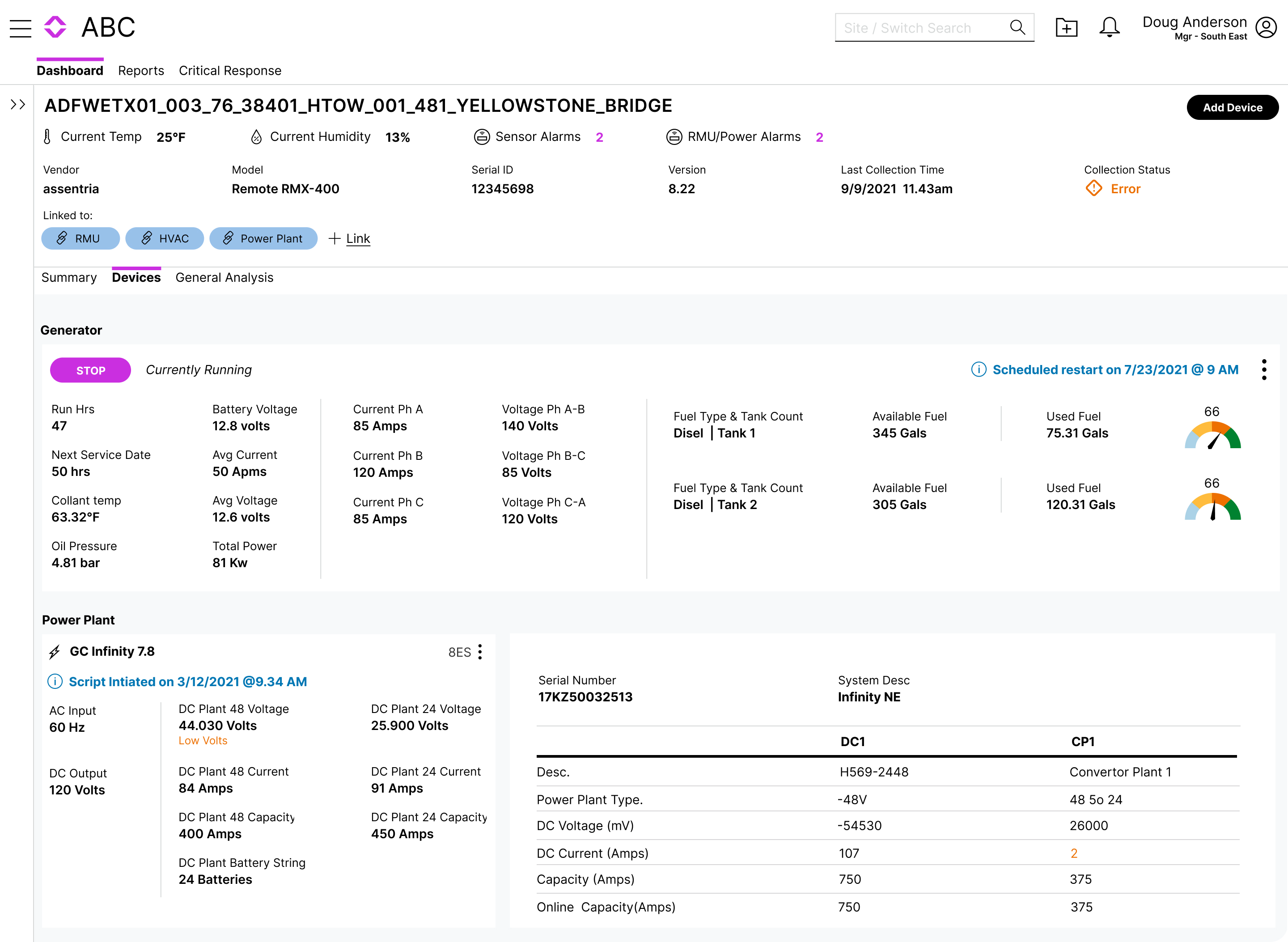Click the Current Temp thermometer icon
The image size is (1288, 942).
tap(47, 137)
